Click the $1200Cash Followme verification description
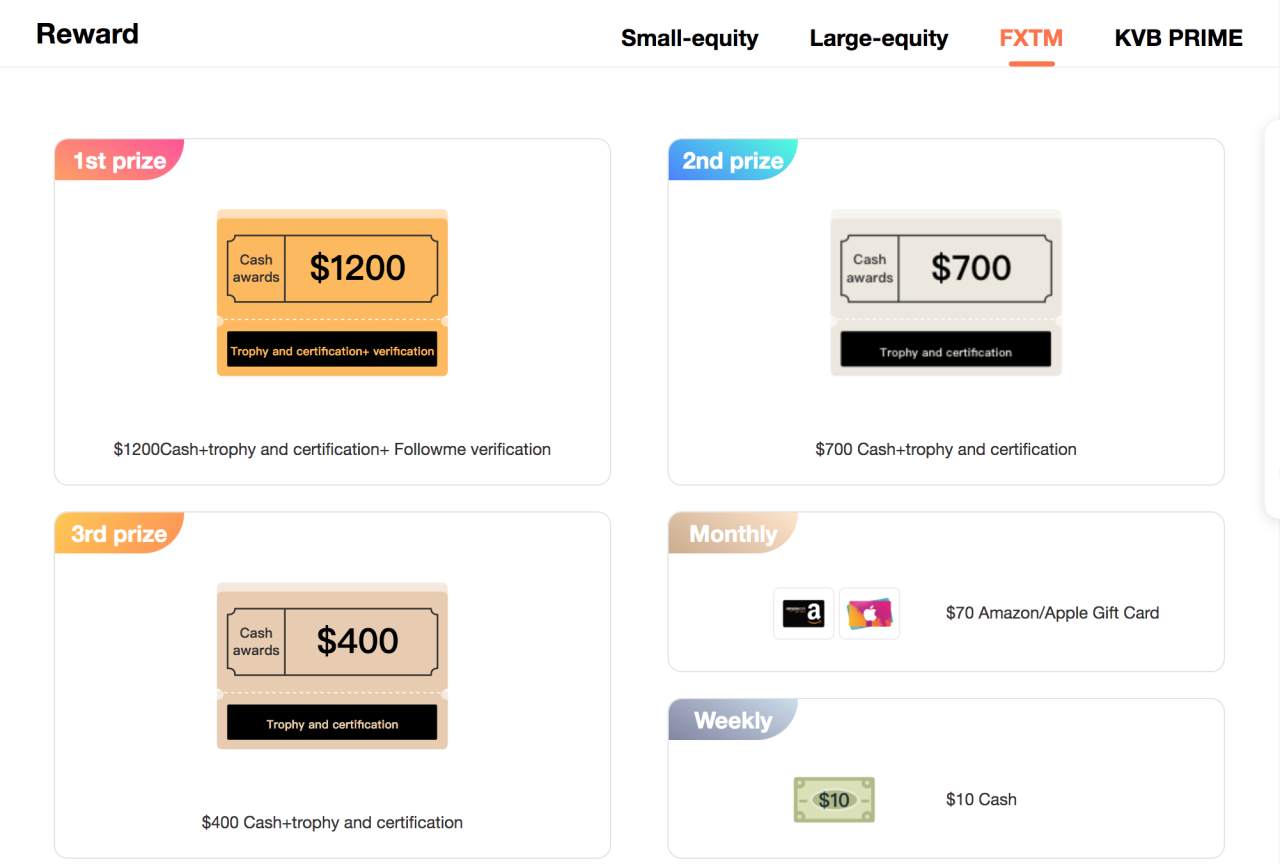 [332, 449]
